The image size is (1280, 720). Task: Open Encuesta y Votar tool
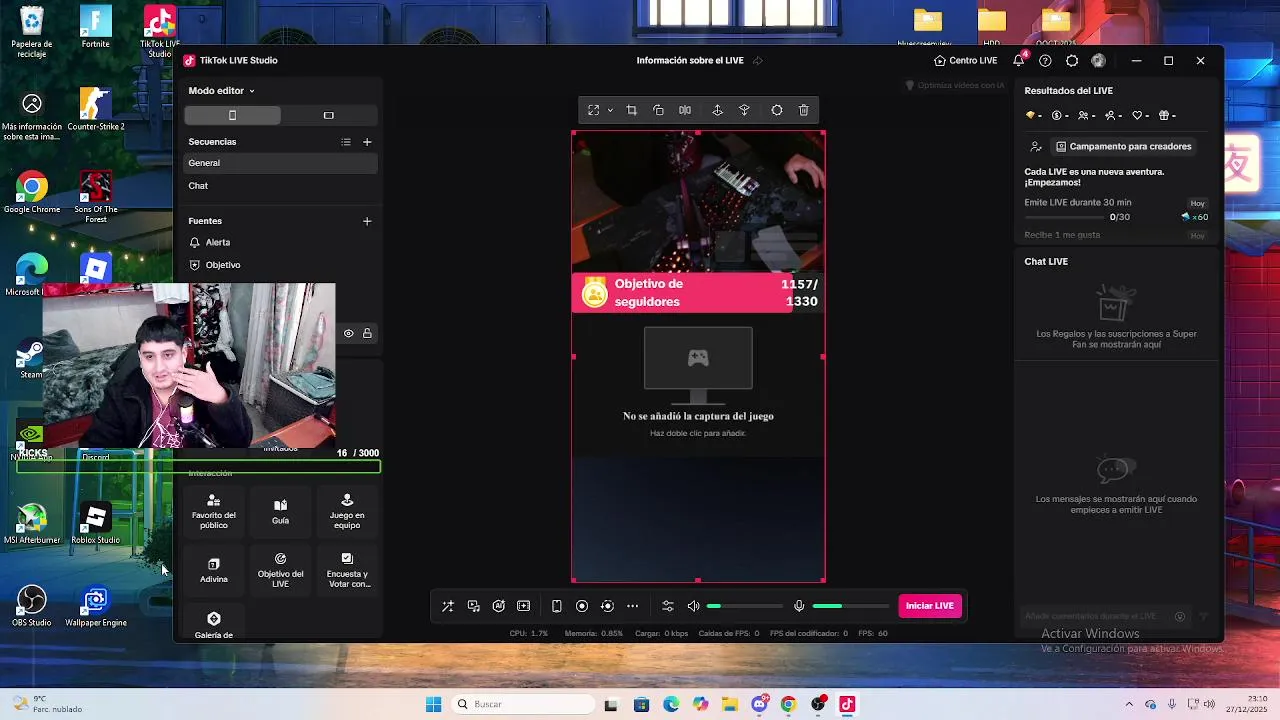pyautogui.click(x=347, y=570)
